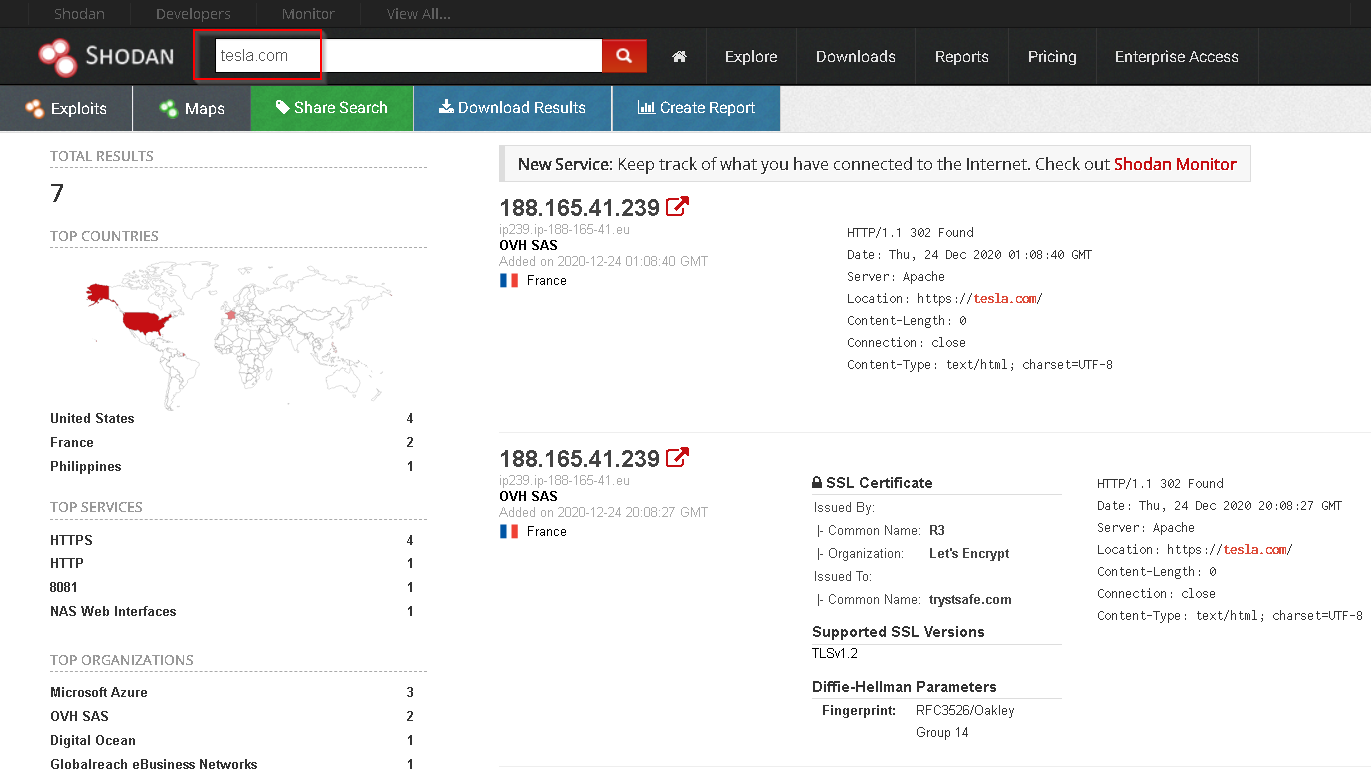The width and height of the screenshot is (1371, 778).
Task: Go to the Pricing page
Action: pos(1051,56)
